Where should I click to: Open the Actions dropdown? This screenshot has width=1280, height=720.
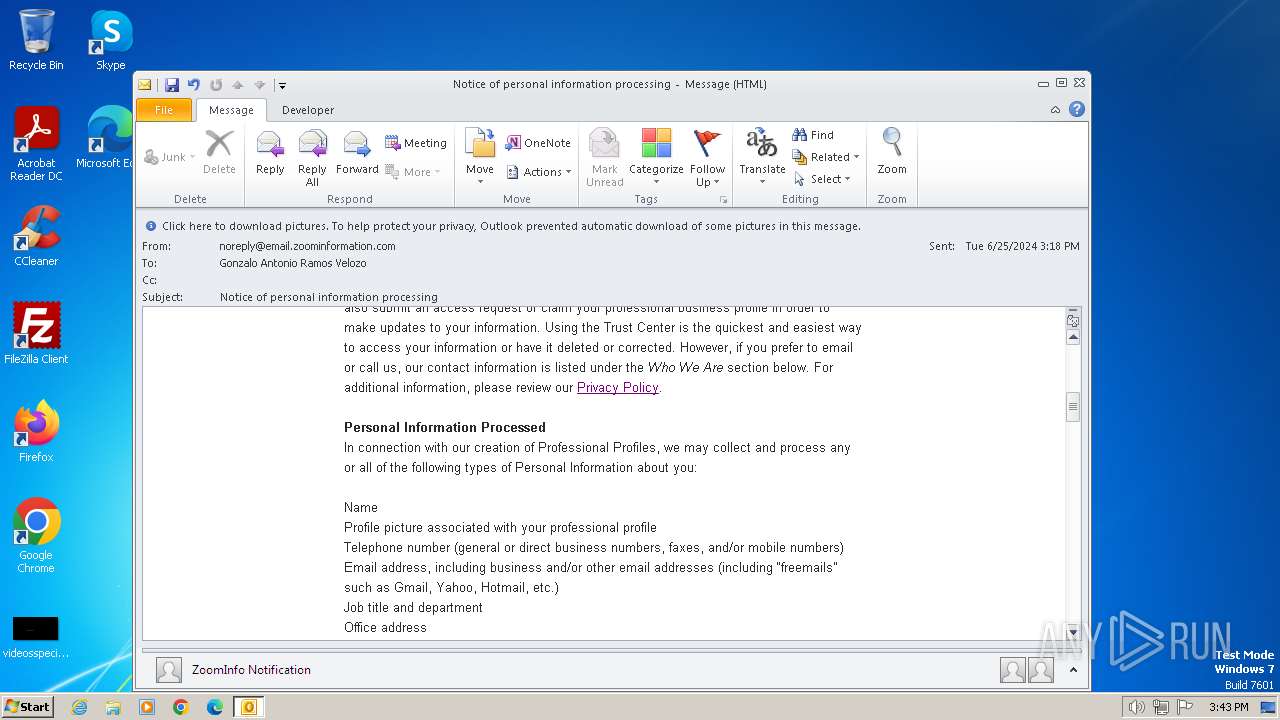point(539,172)
